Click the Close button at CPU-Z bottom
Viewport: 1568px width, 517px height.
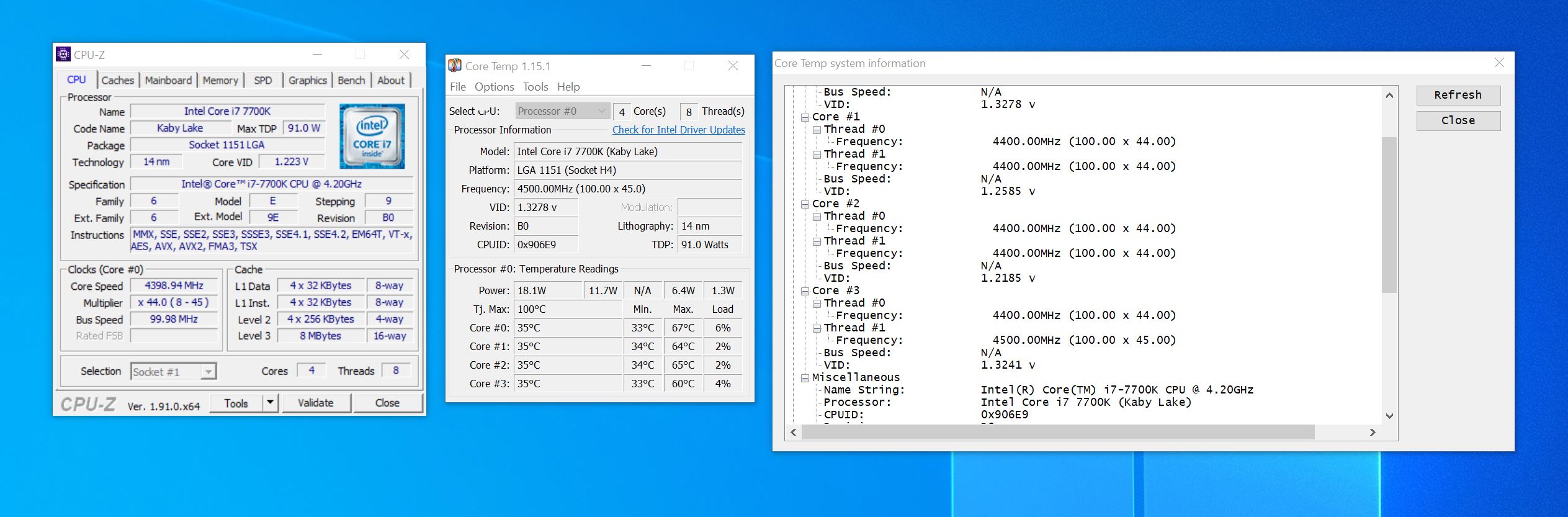388,403
